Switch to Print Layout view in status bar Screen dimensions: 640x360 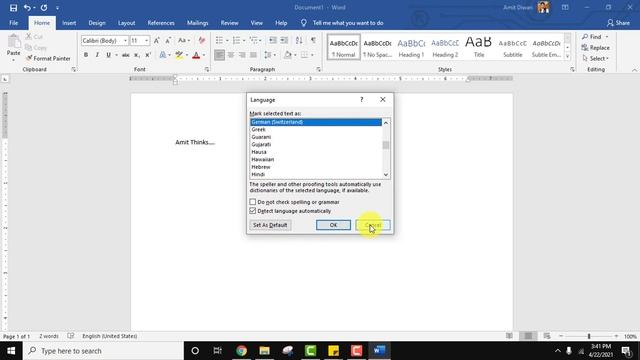(528, 336)
